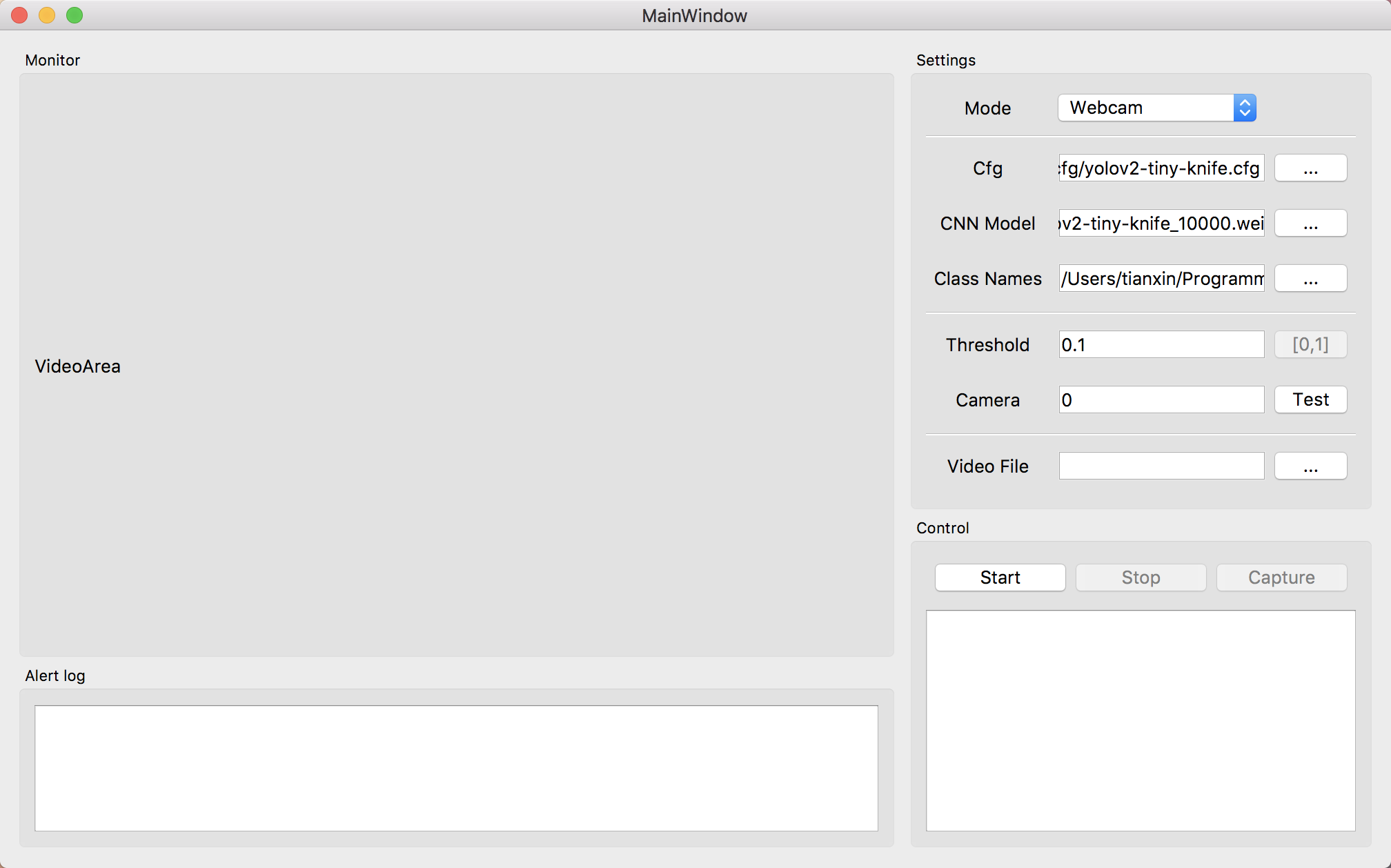
Task: Click the Test camera button
Action: tap(1310, 400)
